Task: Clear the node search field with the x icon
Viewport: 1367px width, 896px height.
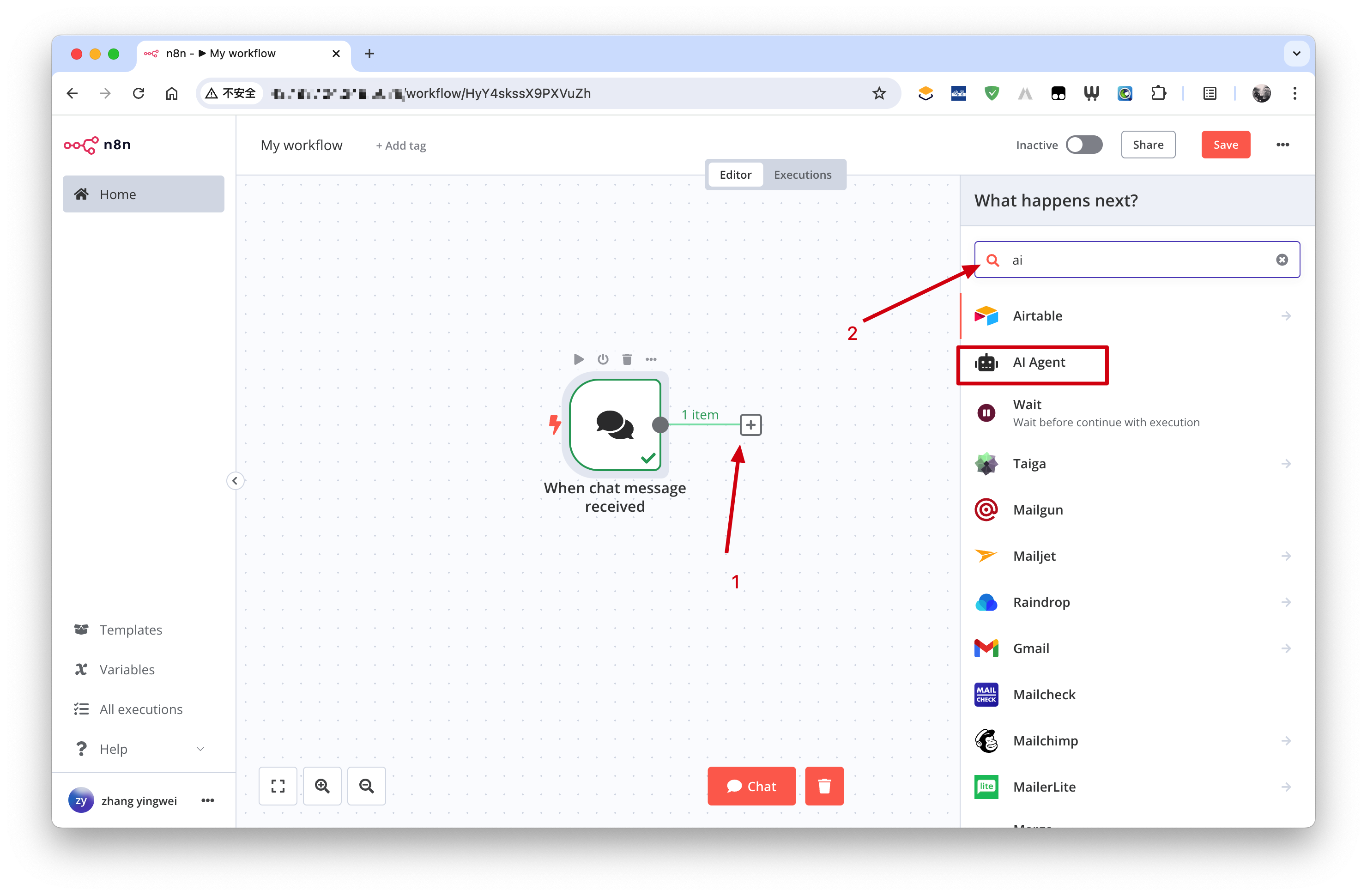Action: pyautogui.click(x=1282, y=260)
